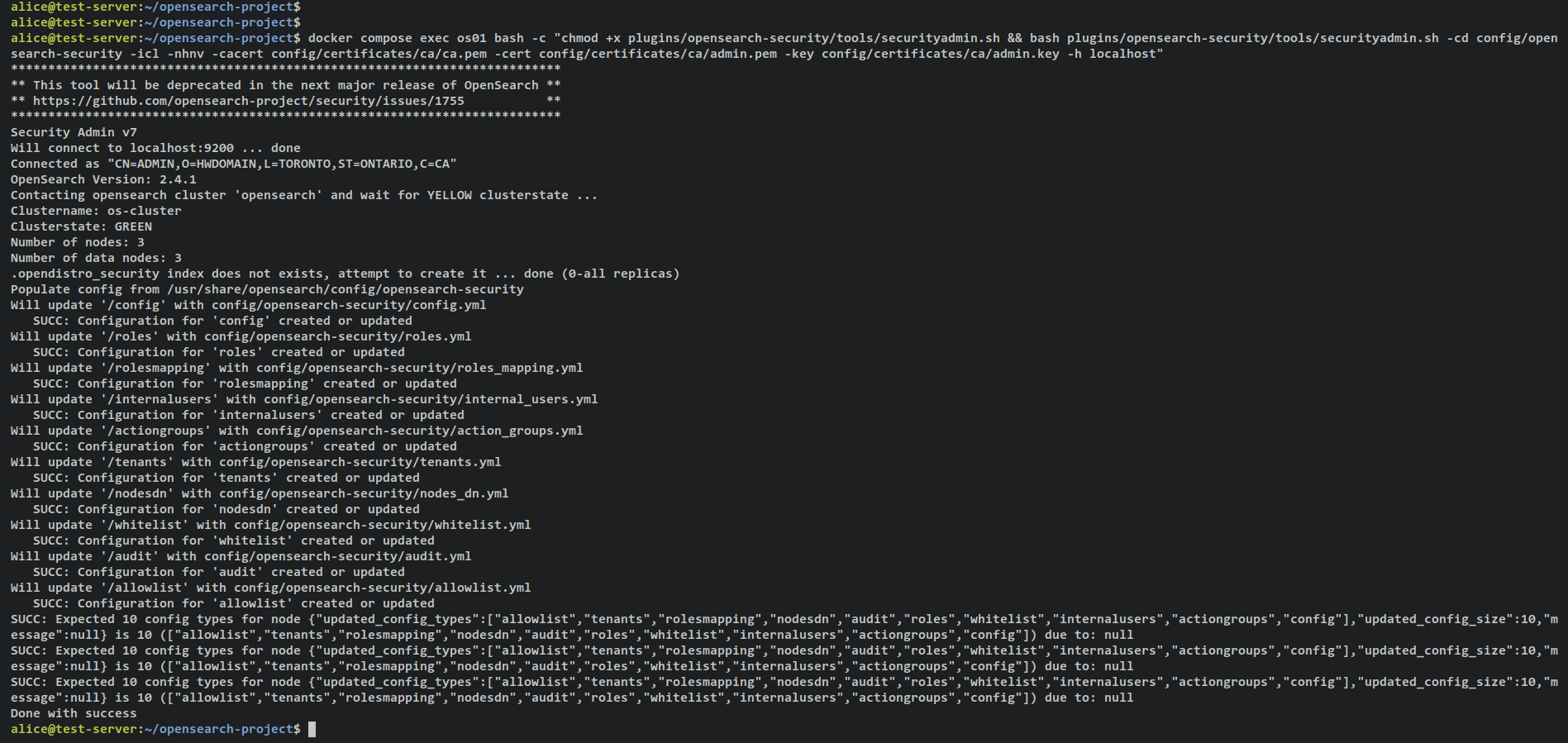The image size is (1568, 743).
Task: Click the internal_users.yml file path
Action: [431, 399]
